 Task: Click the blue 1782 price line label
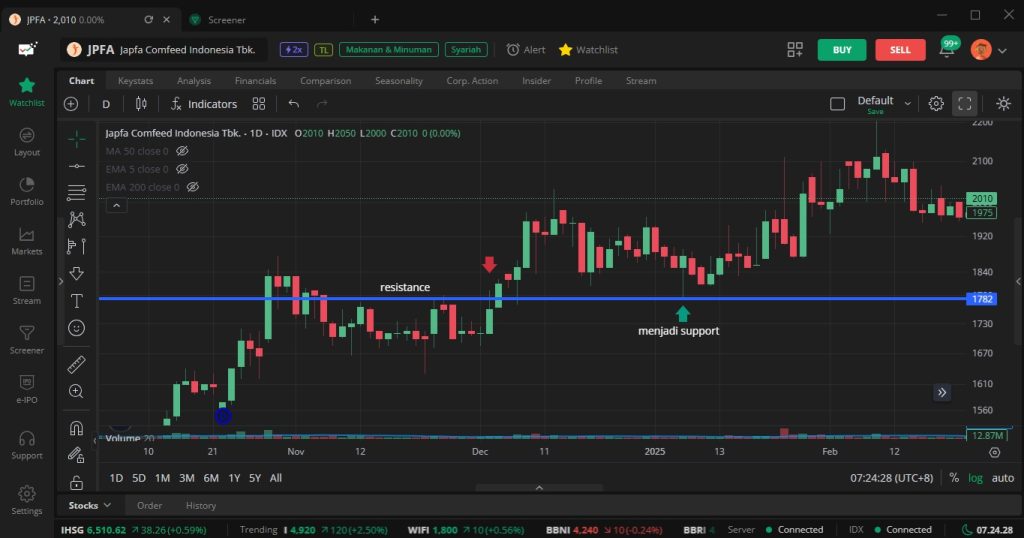(x=982, y=299)
